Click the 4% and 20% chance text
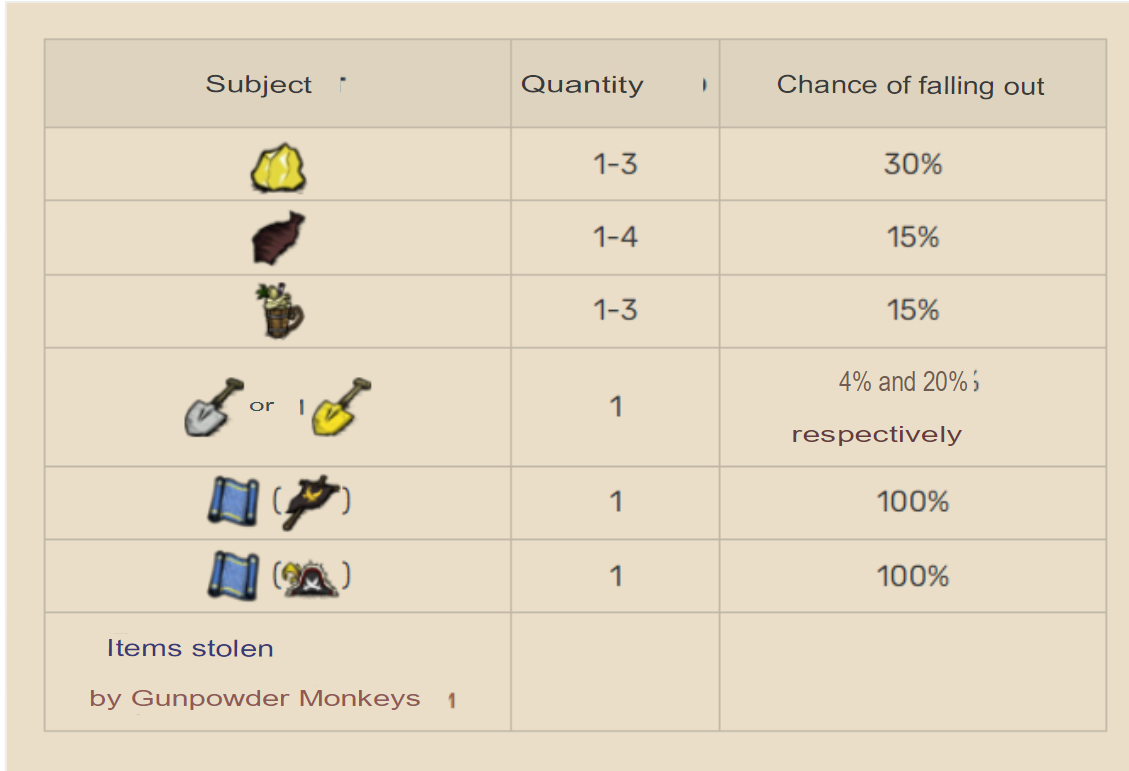The height and width of the screenshot is (771, 1129). point(903,381)
